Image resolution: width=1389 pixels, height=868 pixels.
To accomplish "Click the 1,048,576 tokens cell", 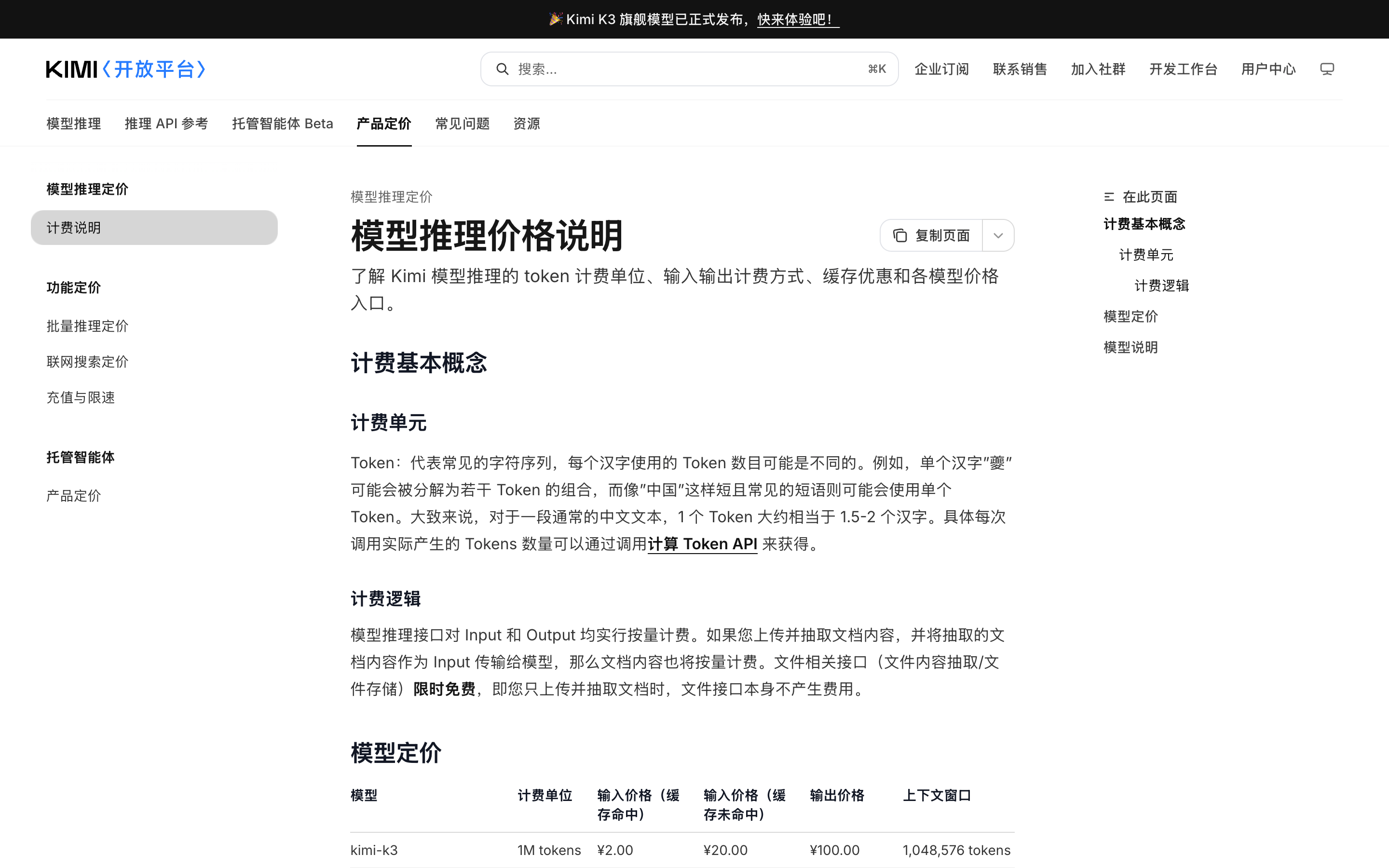I will point(956,850).
